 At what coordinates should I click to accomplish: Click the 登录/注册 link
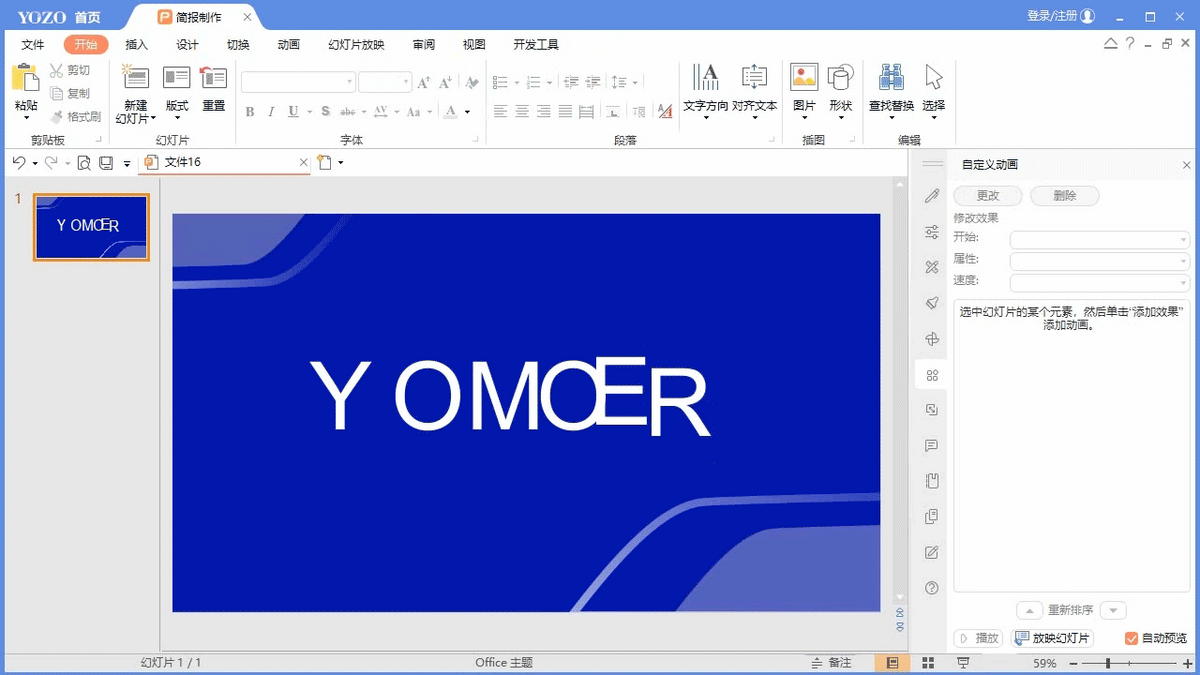tap(1053, 16)
